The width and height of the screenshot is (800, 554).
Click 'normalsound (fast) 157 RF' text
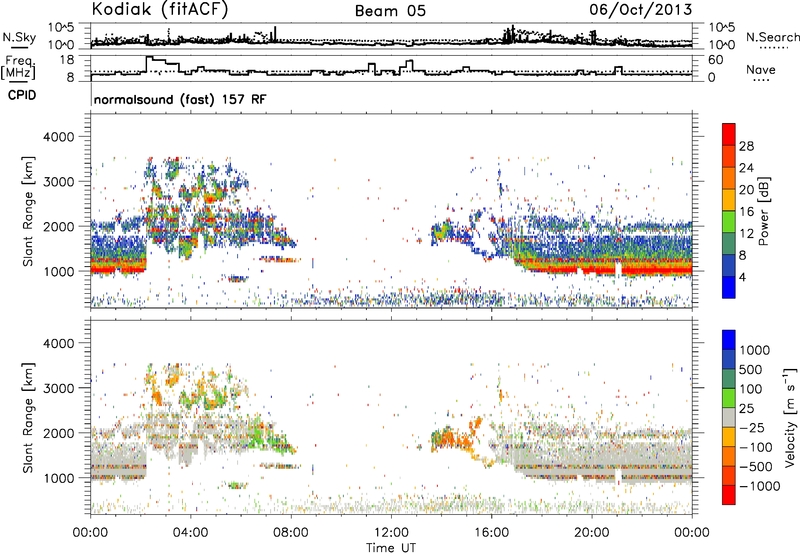tap(180, 99)
